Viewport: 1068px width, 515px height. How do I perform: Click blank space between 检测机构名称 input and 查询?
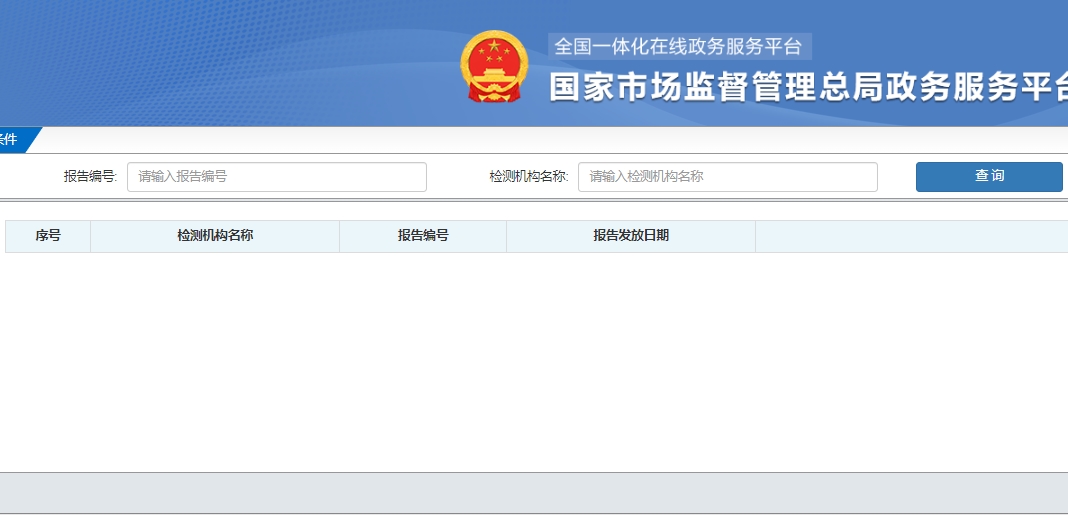coord(897,177)
